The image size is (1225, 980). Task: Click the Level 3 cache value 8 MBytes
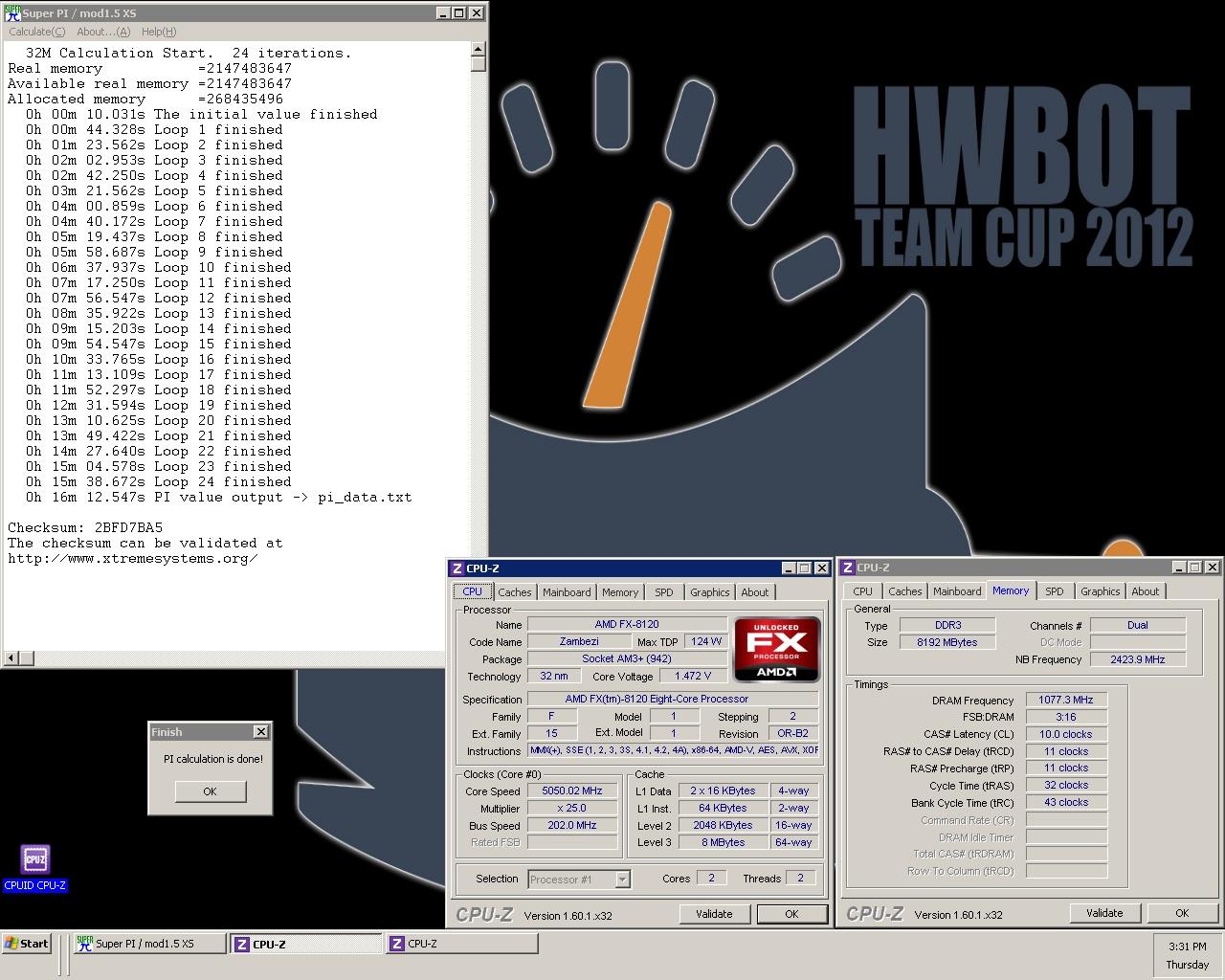pos(723,843)
